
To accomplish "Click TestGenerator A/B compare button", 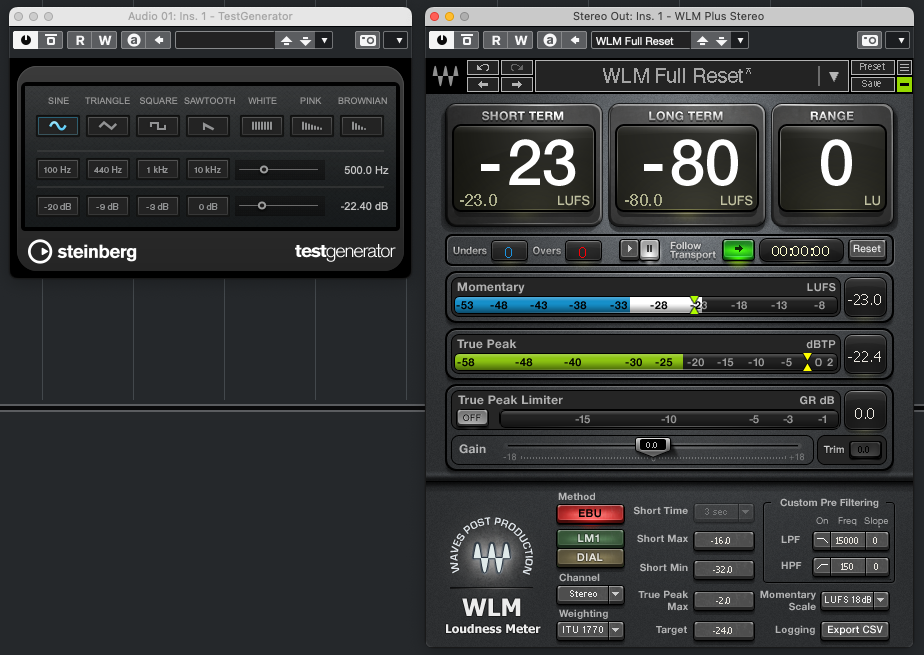I will coord(134,40).
